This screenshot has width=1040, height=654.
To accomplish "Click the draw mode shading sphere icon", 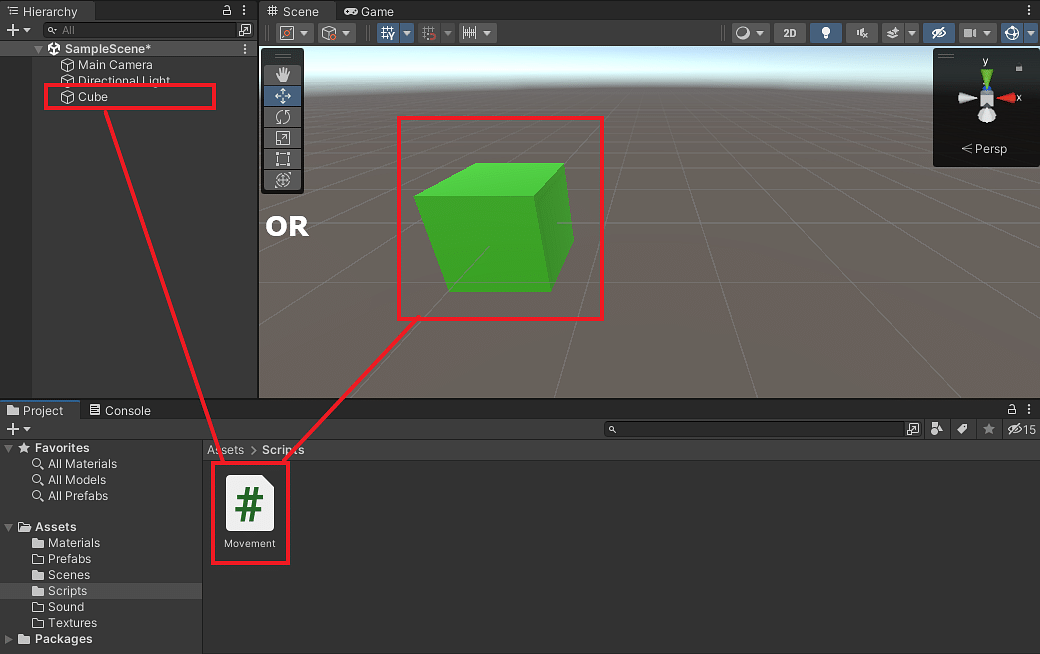I will tap(743, 33).
